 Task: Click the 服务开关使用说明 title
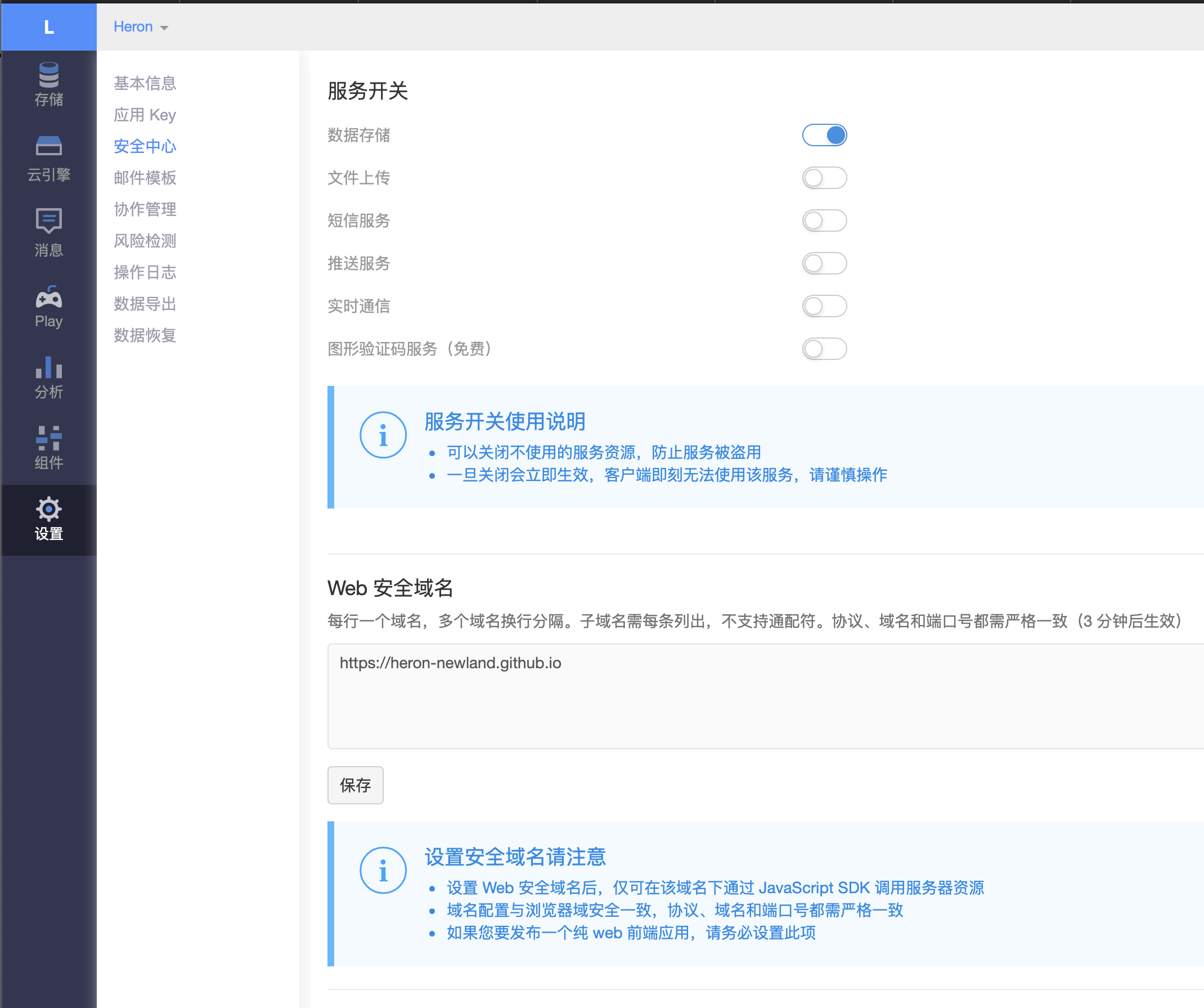click(505, 421)
